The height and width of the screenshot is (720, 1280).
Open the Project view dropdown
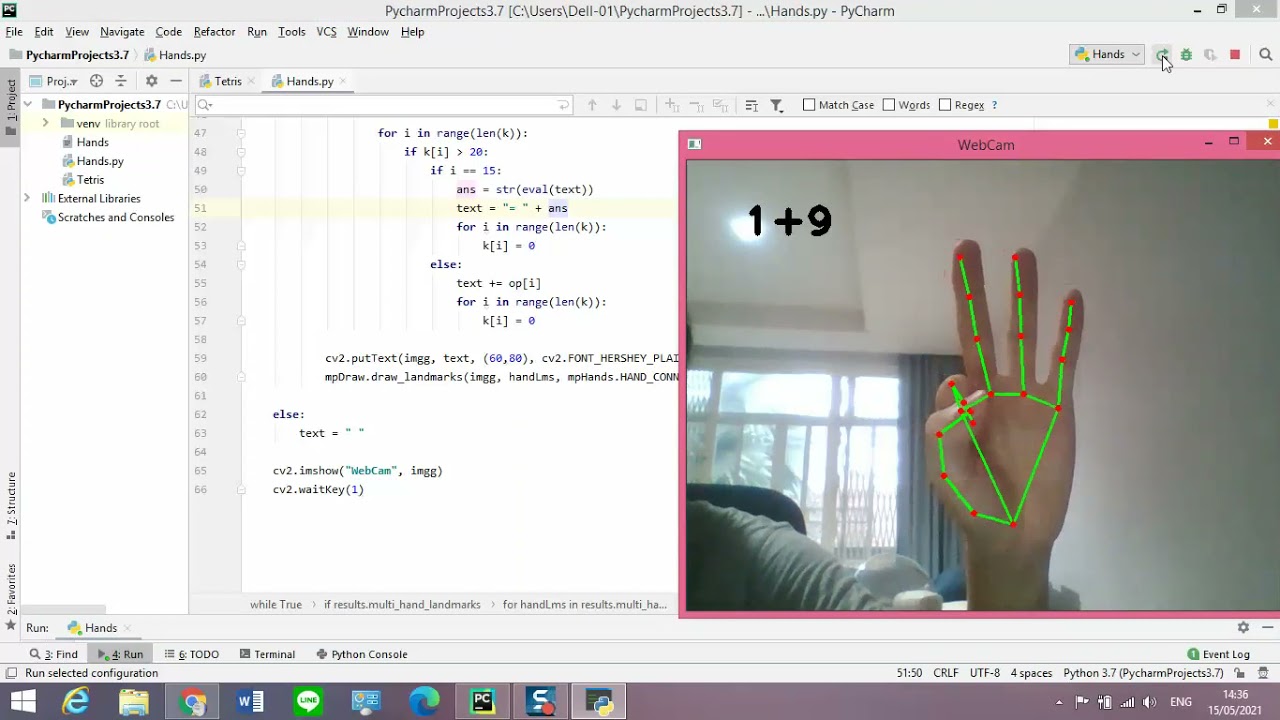[53, 81]
